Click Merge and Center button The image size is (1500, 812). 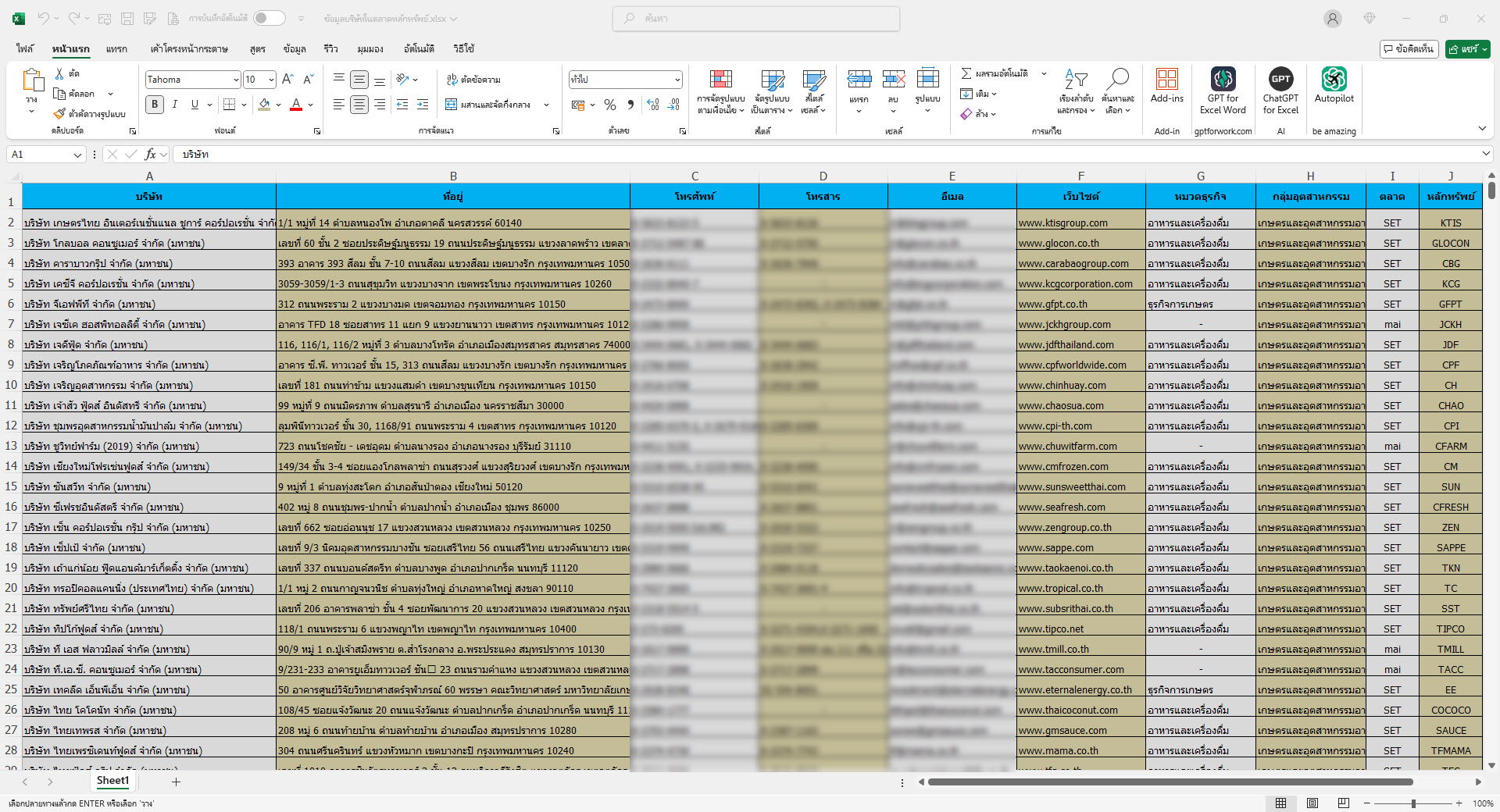(488, 105)
